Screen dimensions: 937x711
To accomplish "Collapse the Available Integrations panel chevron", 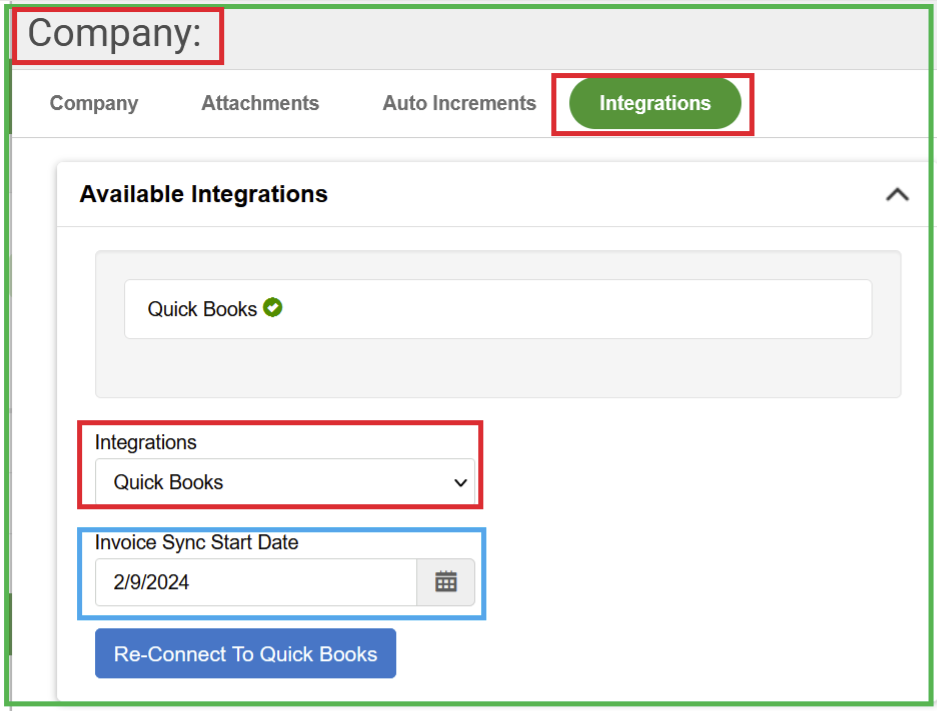I will (x=897, y=195).
